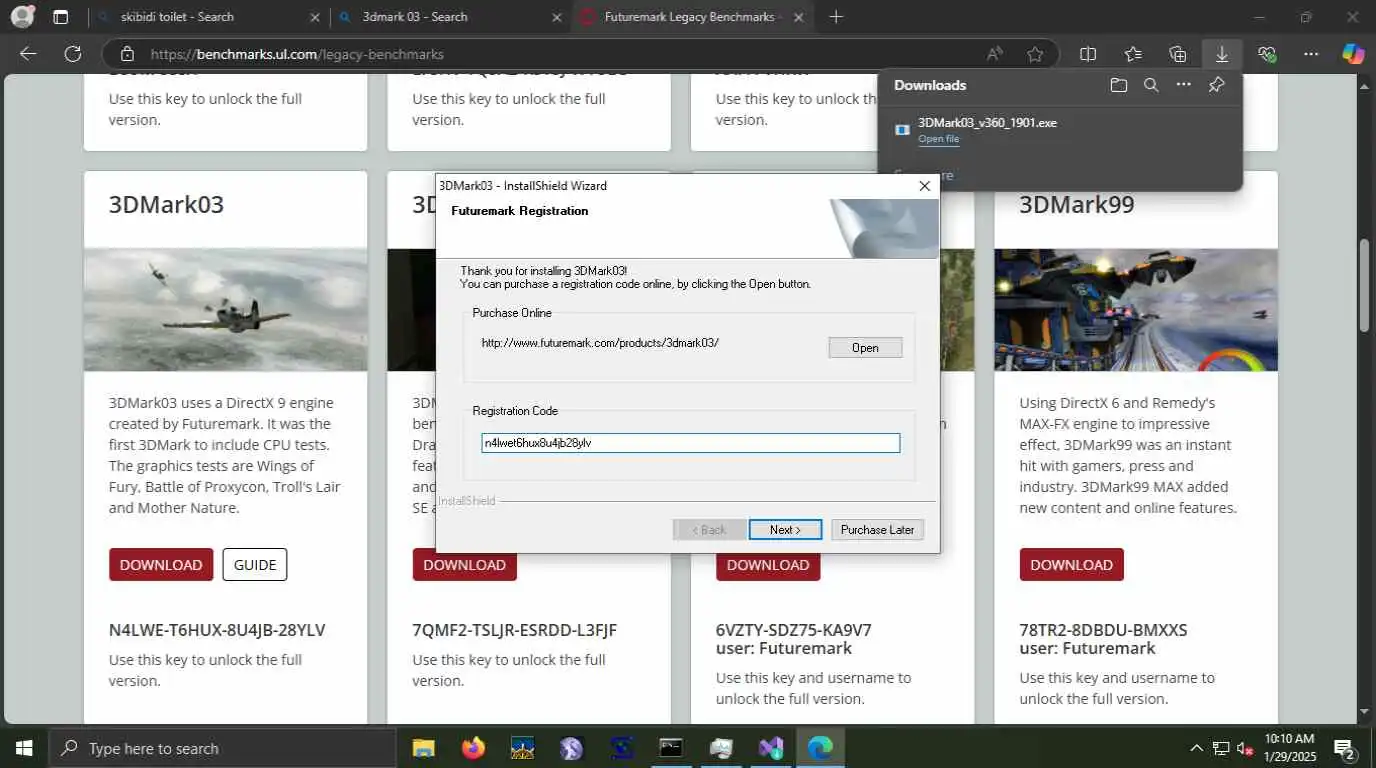This screenshot has height=768, width=1376.
Task: Open the Copilot sidebar icon
Action: click(1353, 54)
